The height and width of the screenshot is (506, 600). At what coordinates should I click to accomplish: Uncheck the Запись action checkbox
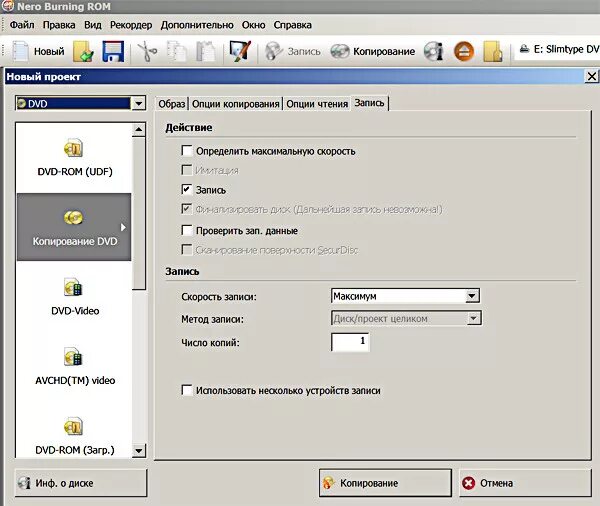(x=187, y=189)
